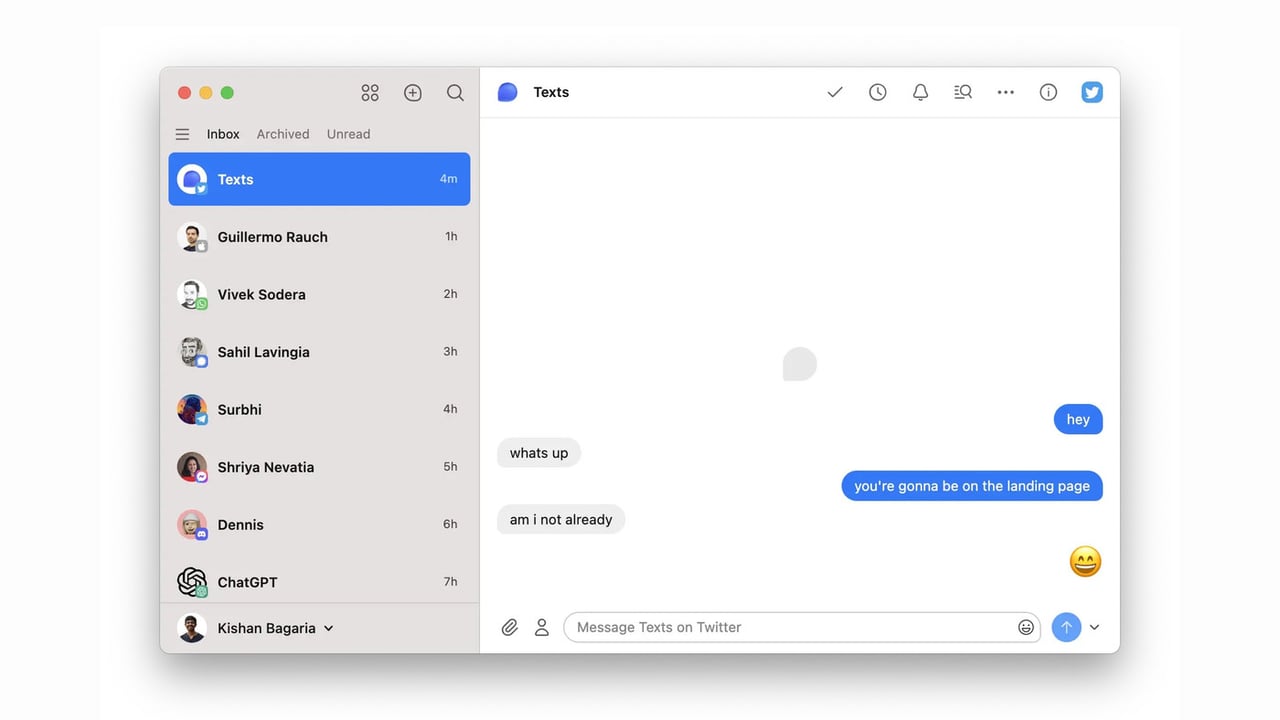Screen dimensions: 1280x720
Task: Click Kishan Bagaria's profile picture
Action: click(192, 628)
